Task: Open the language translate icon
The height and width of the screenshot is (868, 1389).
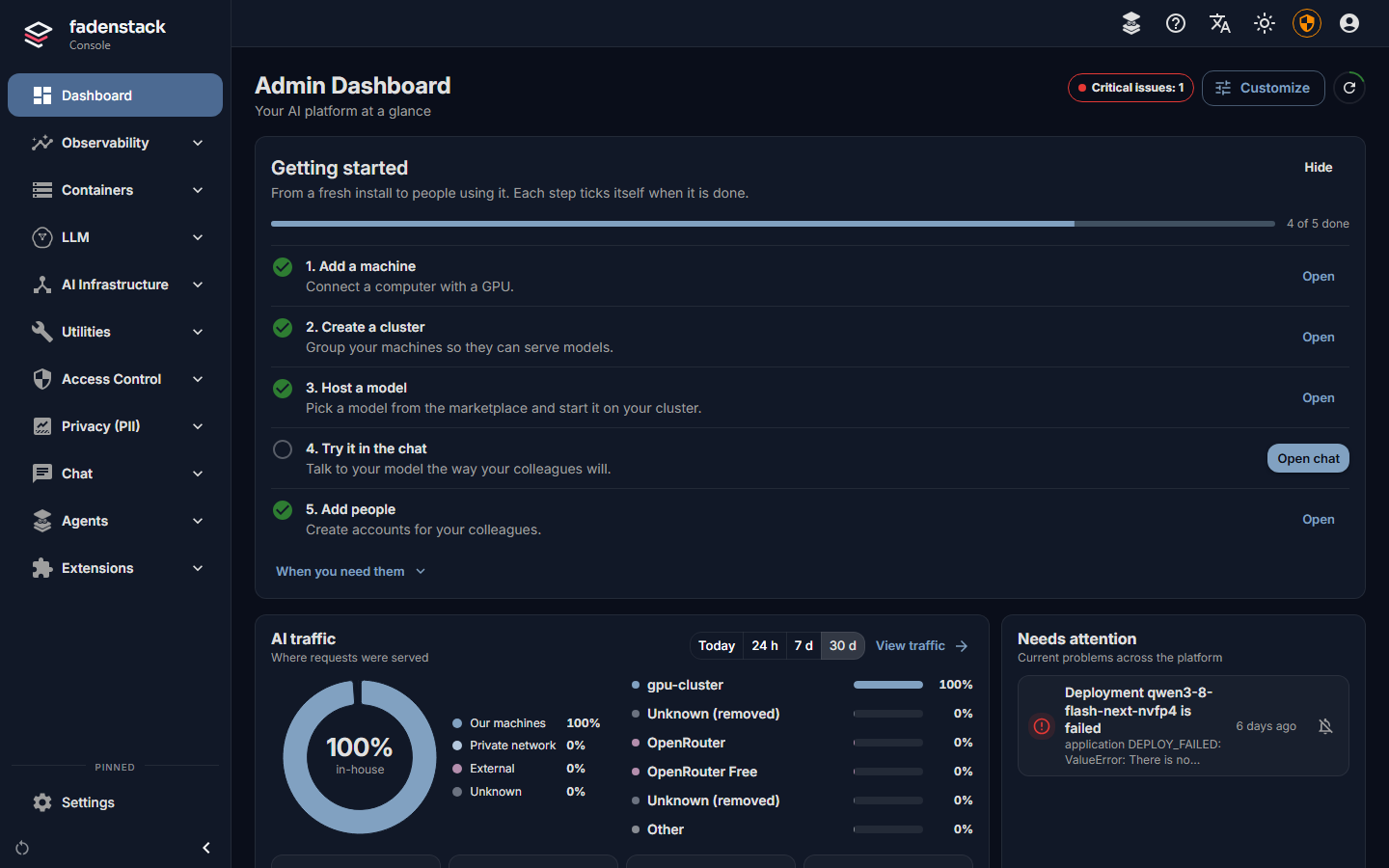Action: pyautogui.click(x=1220, y=23)
